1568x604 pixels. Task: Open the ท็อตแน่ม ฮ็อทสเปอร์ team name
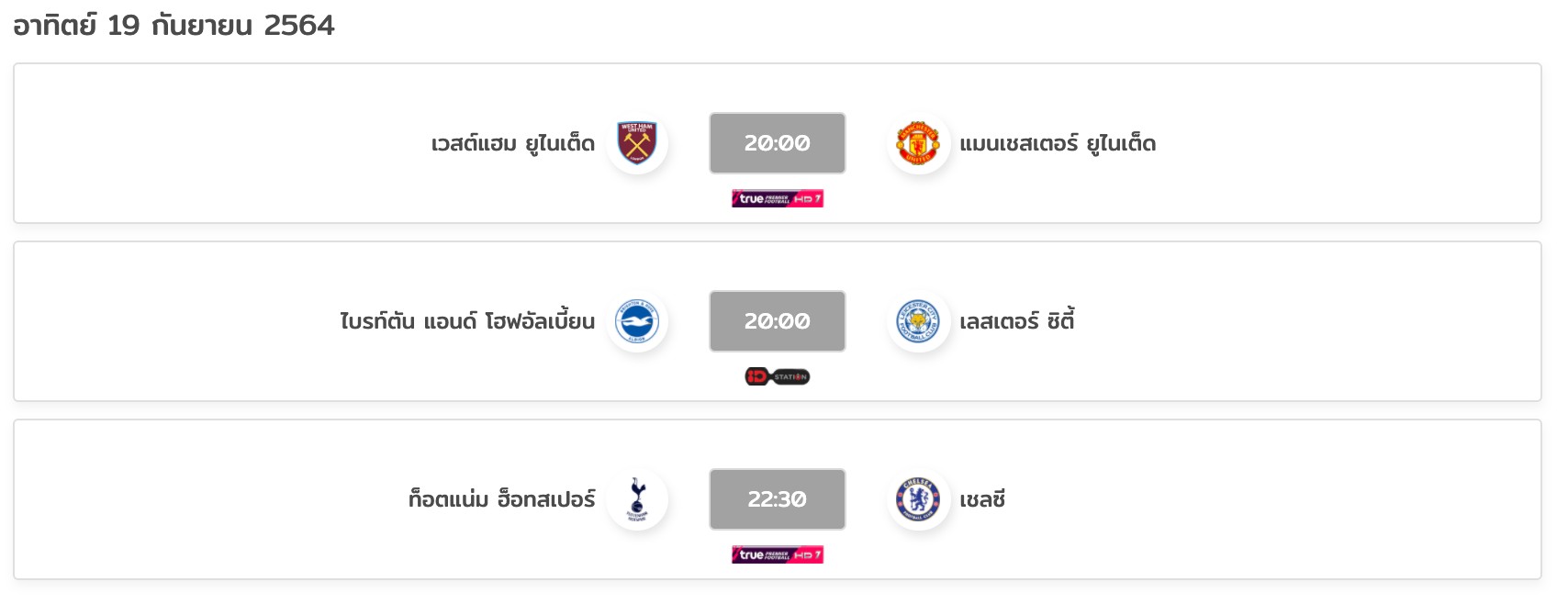pos(502,498)
